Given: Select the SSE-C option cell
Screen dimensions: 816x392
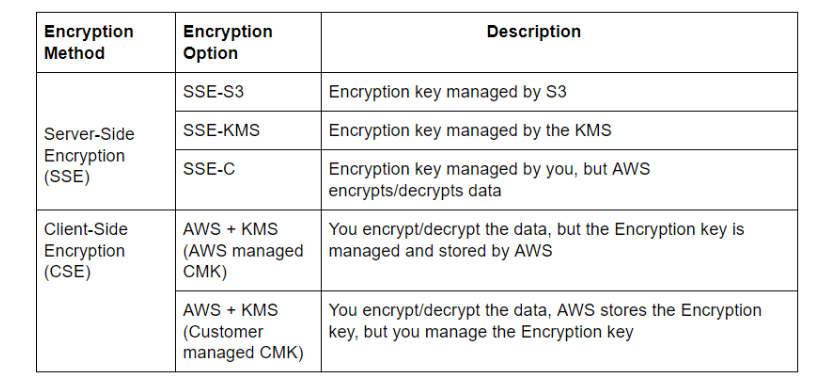Looking at the screenshot, I should [x=248, y=180].
